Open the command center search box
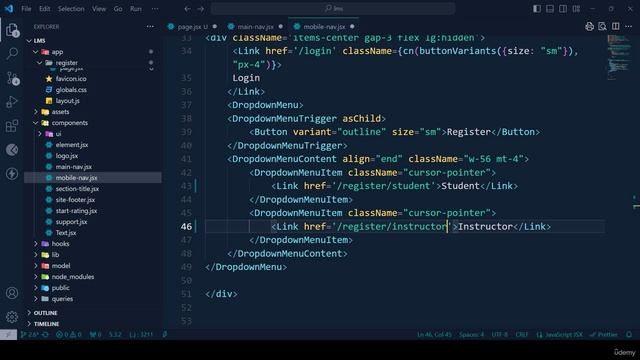 333,9
